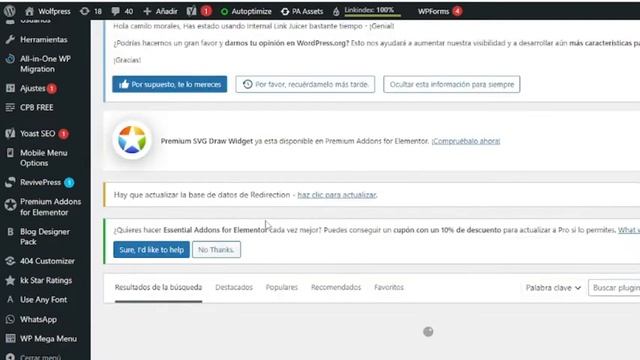Image resolution: width=640 pixels, height=360 pixels.
Task: Open the PA Assets icon
Action: [285, 12]
